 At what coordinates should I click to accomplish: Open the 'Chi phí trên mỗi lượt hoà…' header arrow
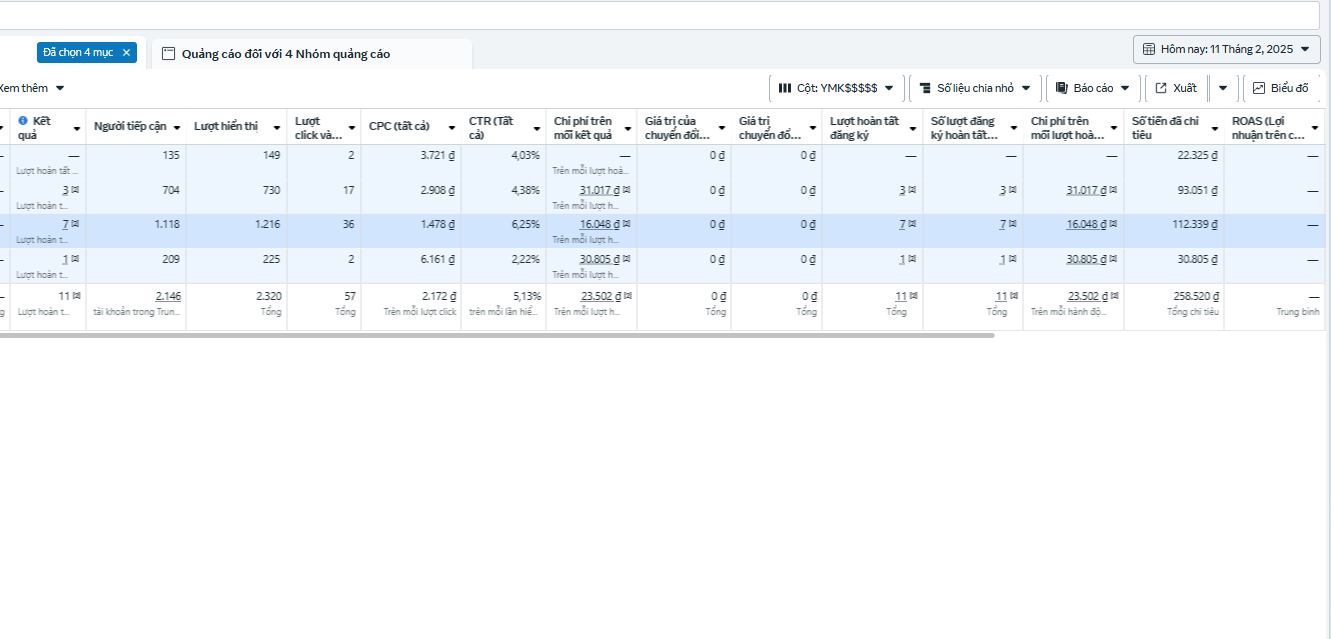click(x=1114, y=128)
